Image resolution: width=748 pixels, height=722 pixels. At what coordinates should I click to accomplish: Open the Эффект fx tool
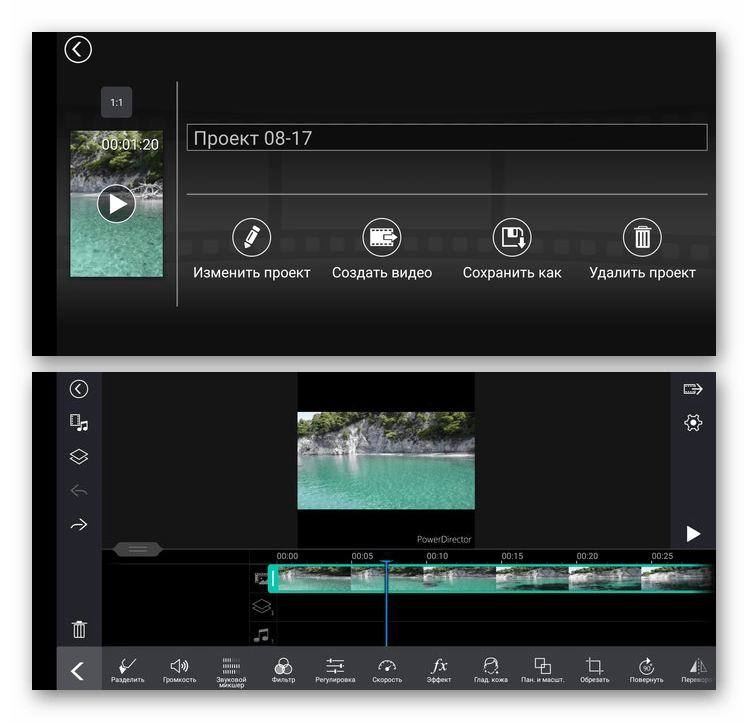439,670
